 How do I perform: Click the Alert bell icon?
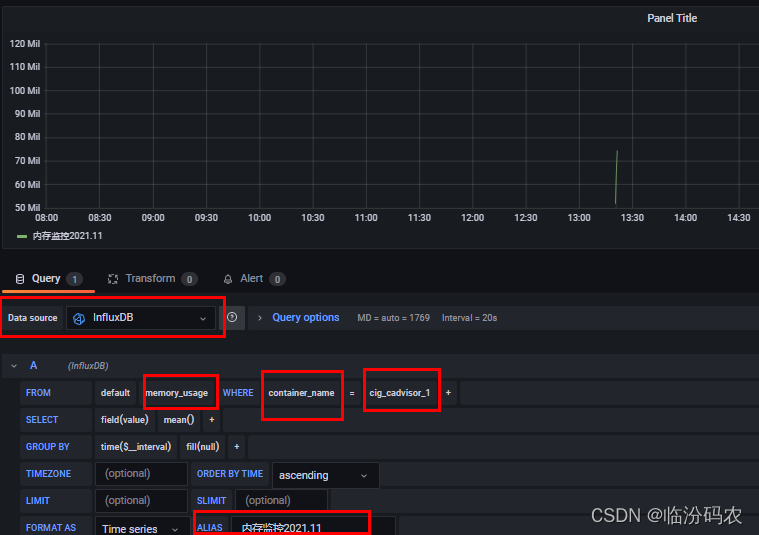click(x=228, y=279)
